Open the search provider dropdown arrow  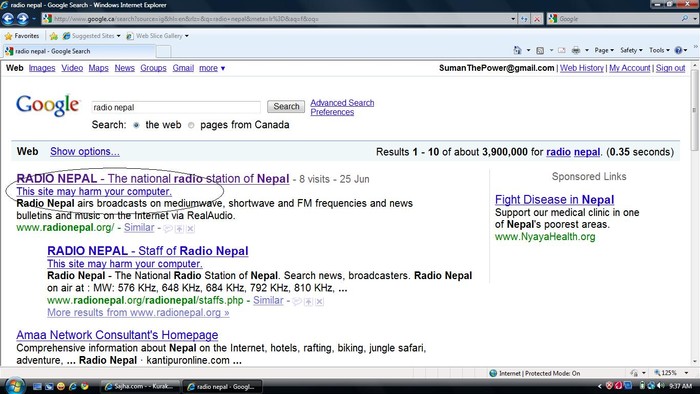(x=695, y=19)
